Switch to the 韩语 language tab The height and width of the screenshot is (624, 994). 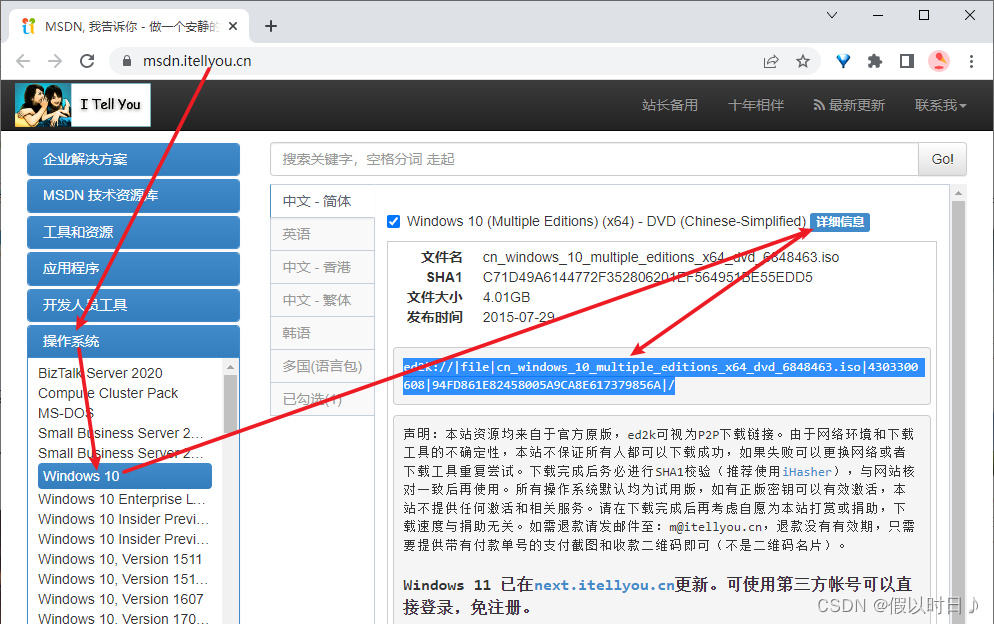323,333
